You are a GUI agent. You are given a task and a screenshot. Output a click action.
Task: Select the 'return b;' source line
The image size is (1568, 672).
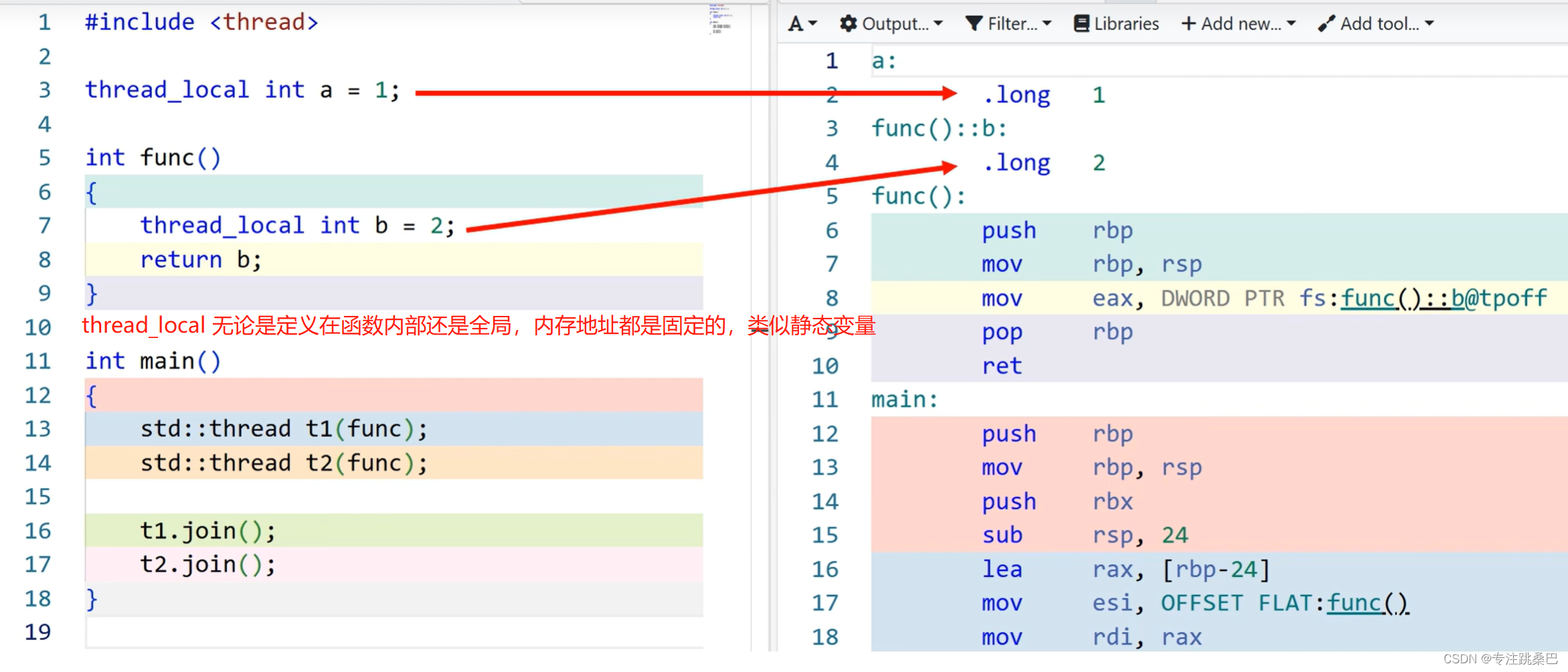(x=201, y=260)
